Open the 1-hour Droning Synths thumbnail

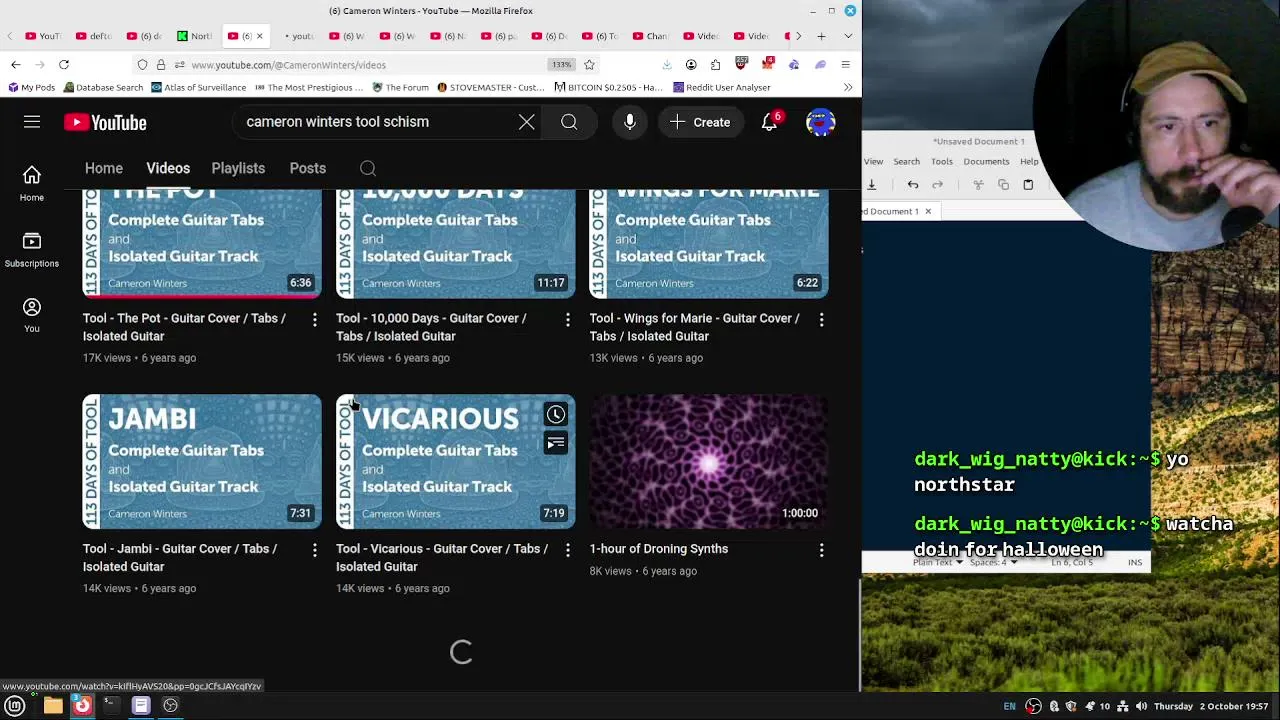709,461
